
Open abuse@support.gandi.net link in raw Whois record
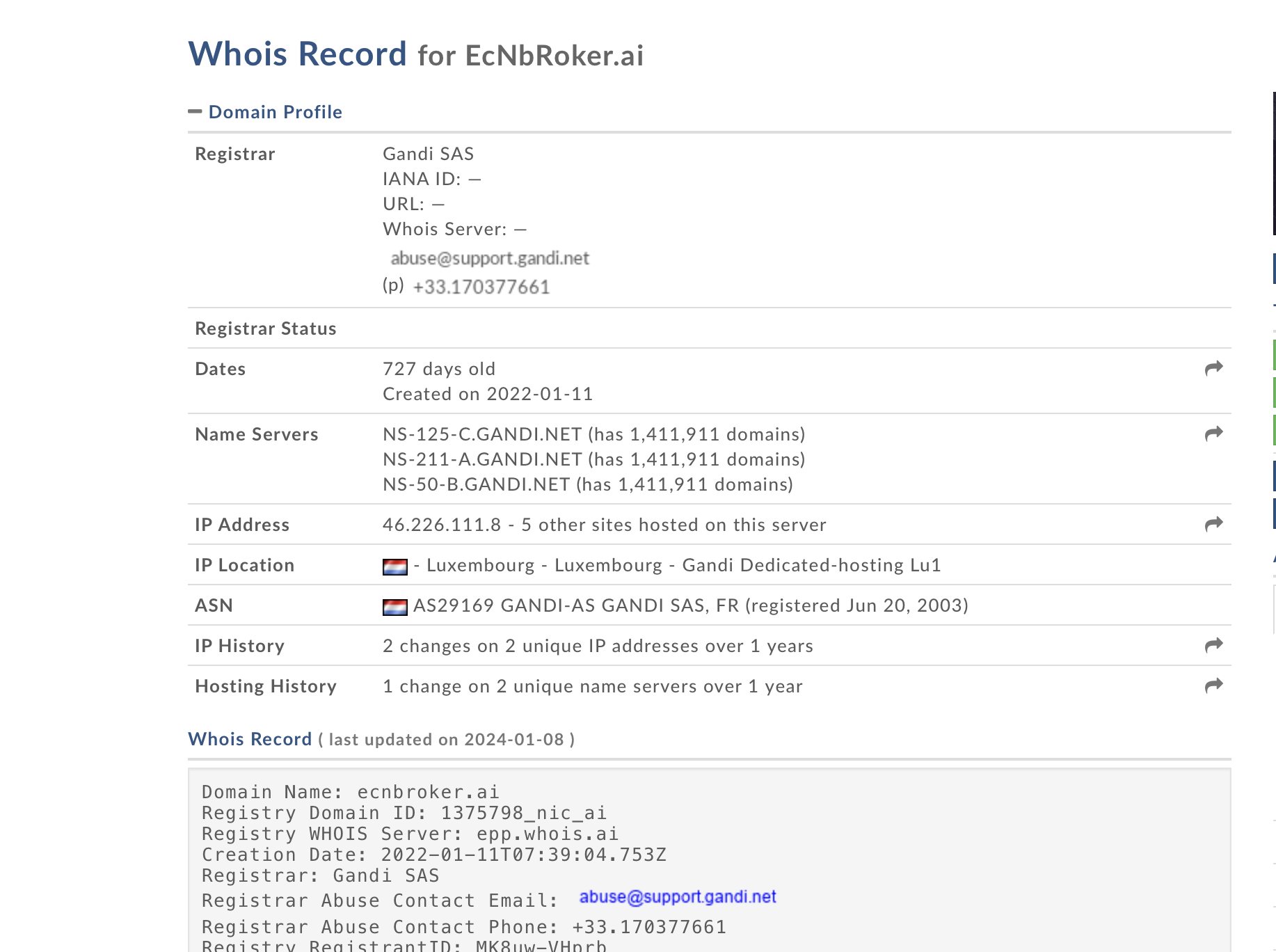pos(678,897)
